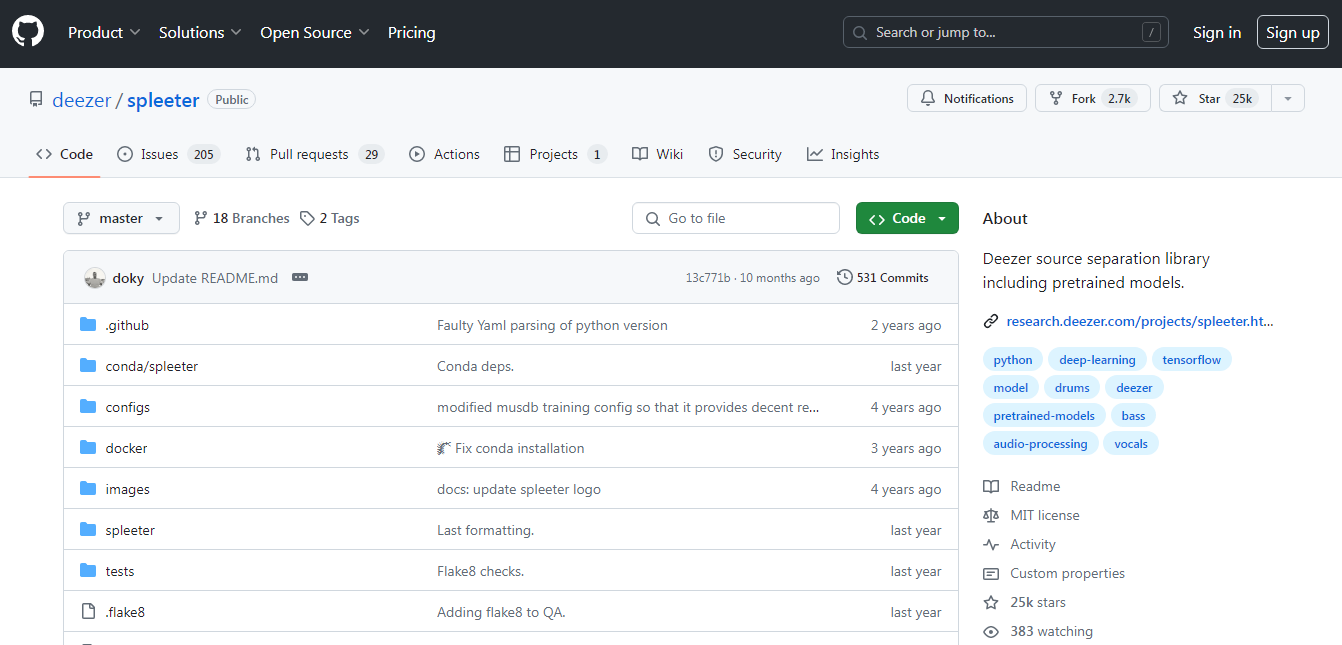Click the branch icon beside 18 Branches
The width and height of the screenshot is (1342, 645).
coord(201,218)
